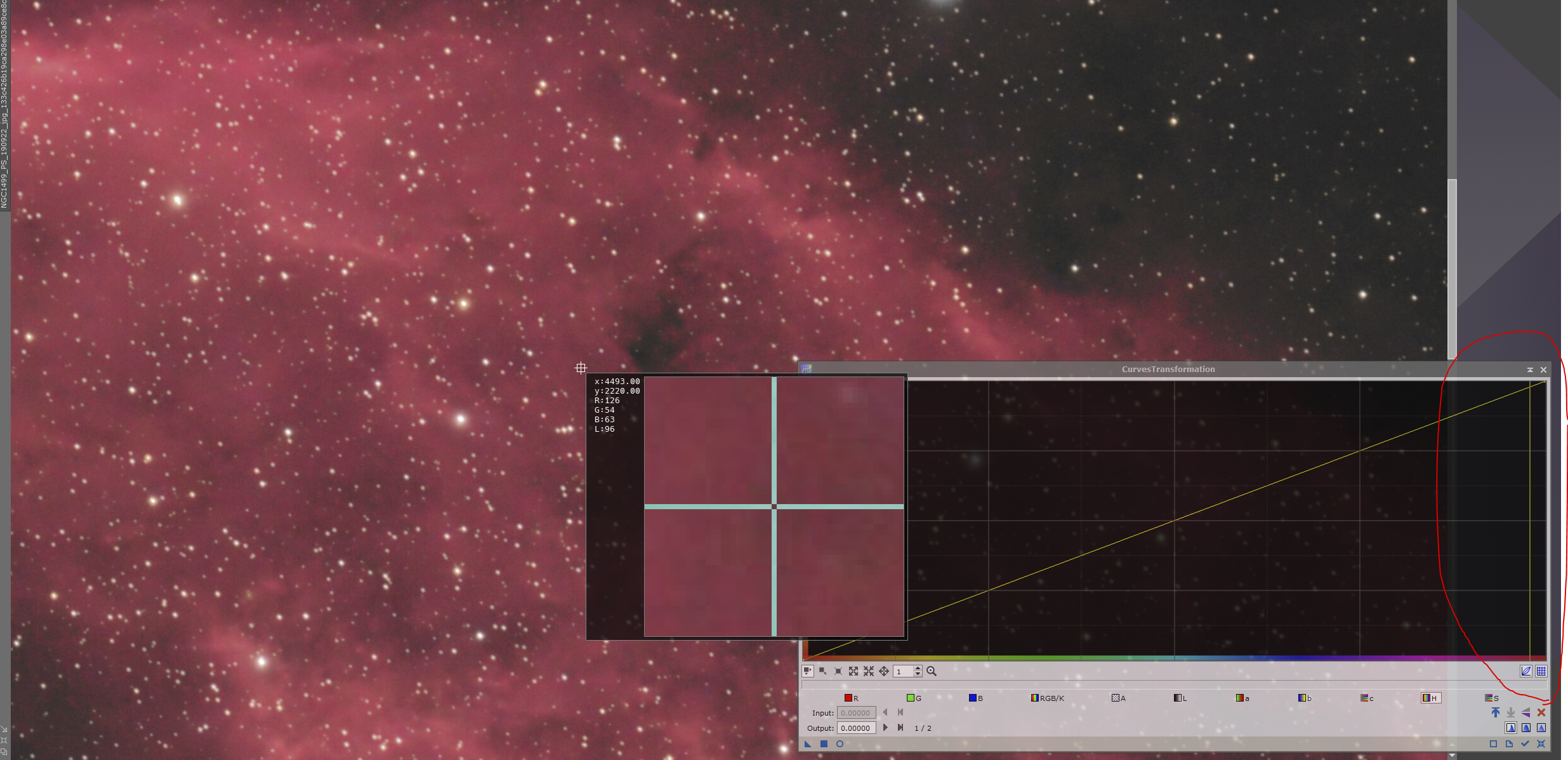Click the New Instance triangle icon
The width and height of the screenshot is (1568, 760).
coord(808,743)
